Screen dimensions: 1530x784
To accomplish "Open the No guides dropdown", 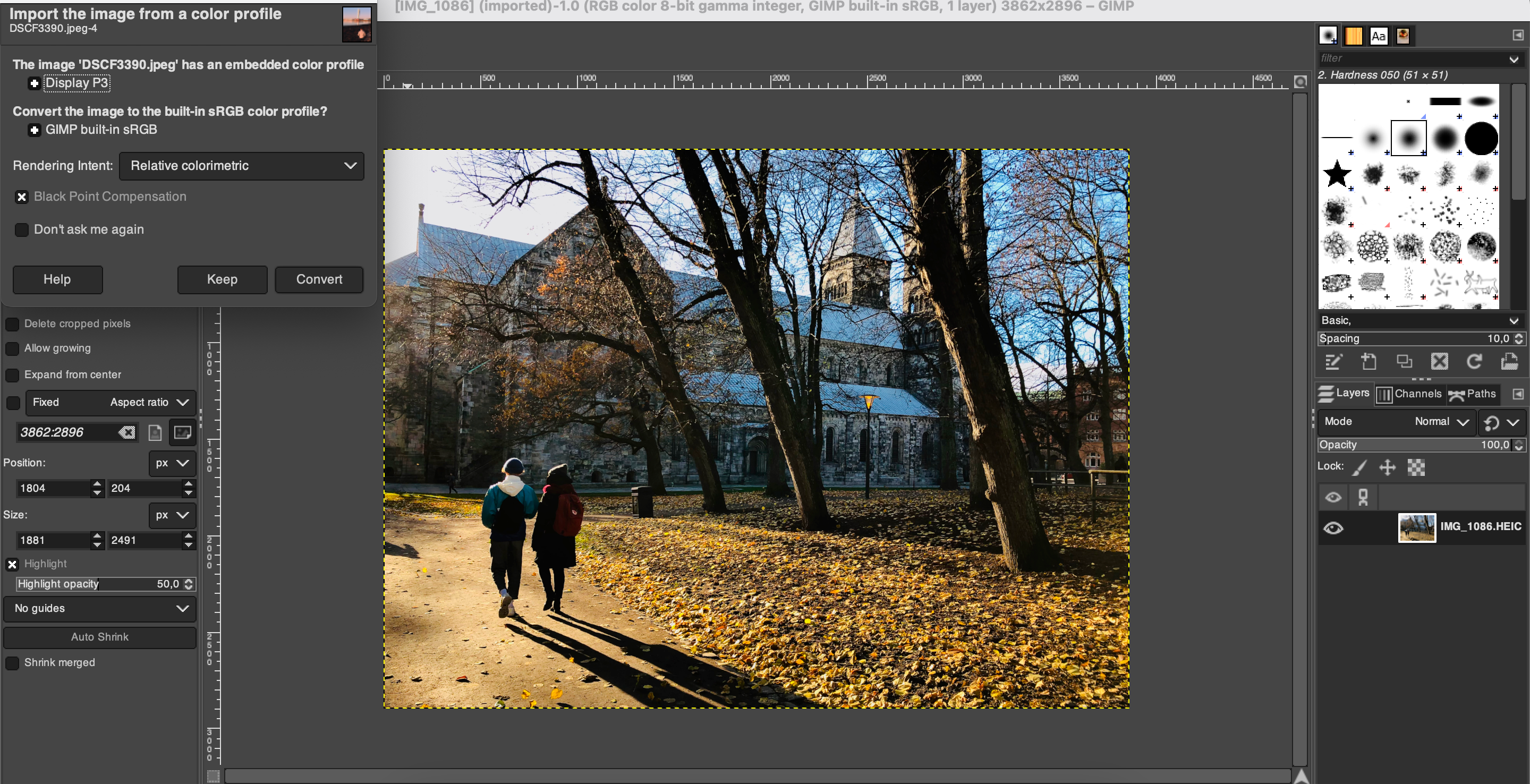I will (99, 609).
